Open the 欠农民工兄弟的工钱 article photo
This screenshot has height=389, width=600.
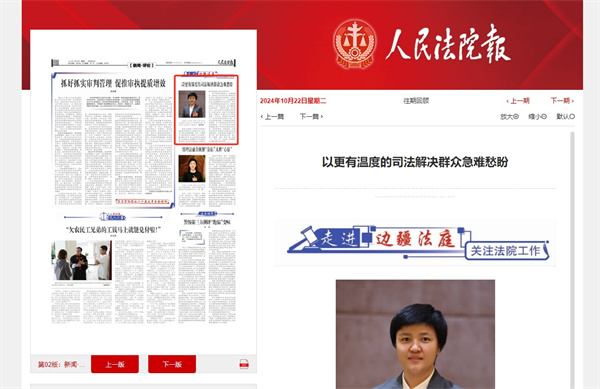pyautogui.click(x=82, y=260)
